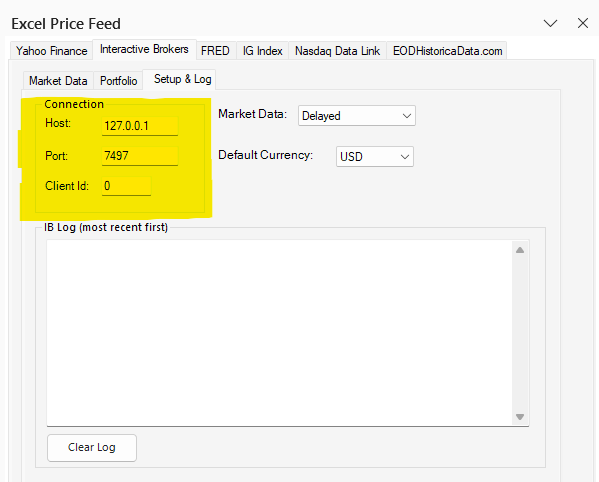Open the Yahoo Finance tab
This screenshot has width=599, height=482.
coord(52,51)
